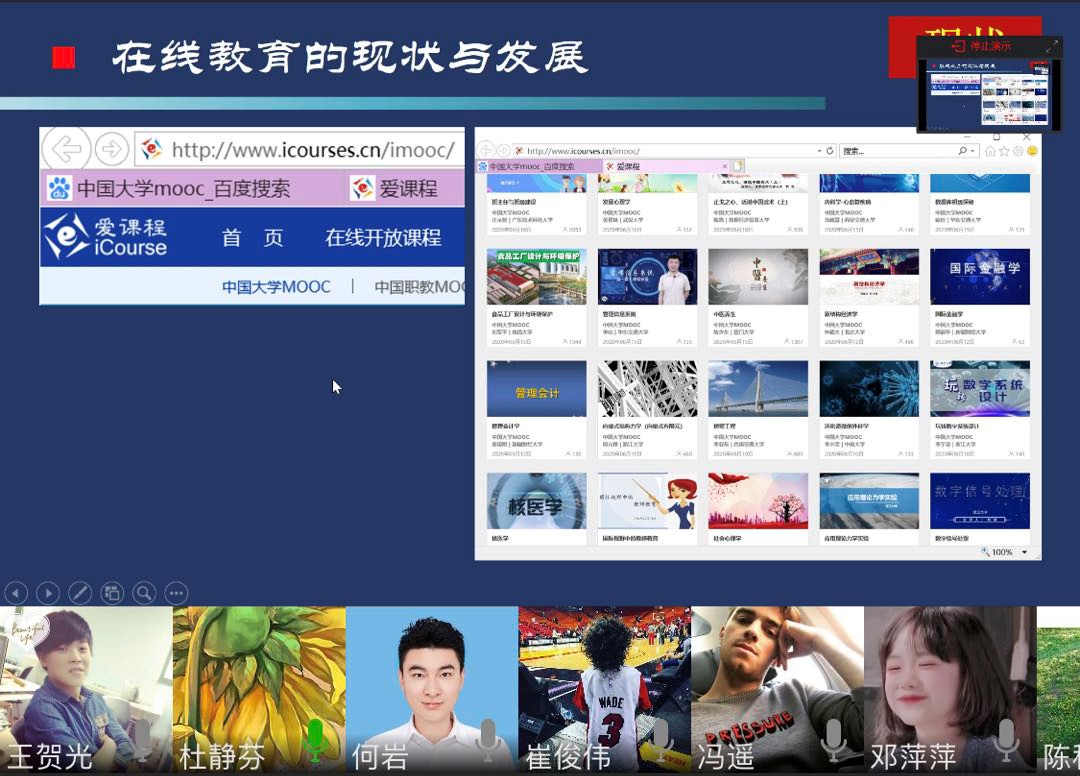Image resolution: width=1080 pixels, height=776 pixels.
Task: Click back arrow in the enlarged browser image
Action: coord(66,149)
